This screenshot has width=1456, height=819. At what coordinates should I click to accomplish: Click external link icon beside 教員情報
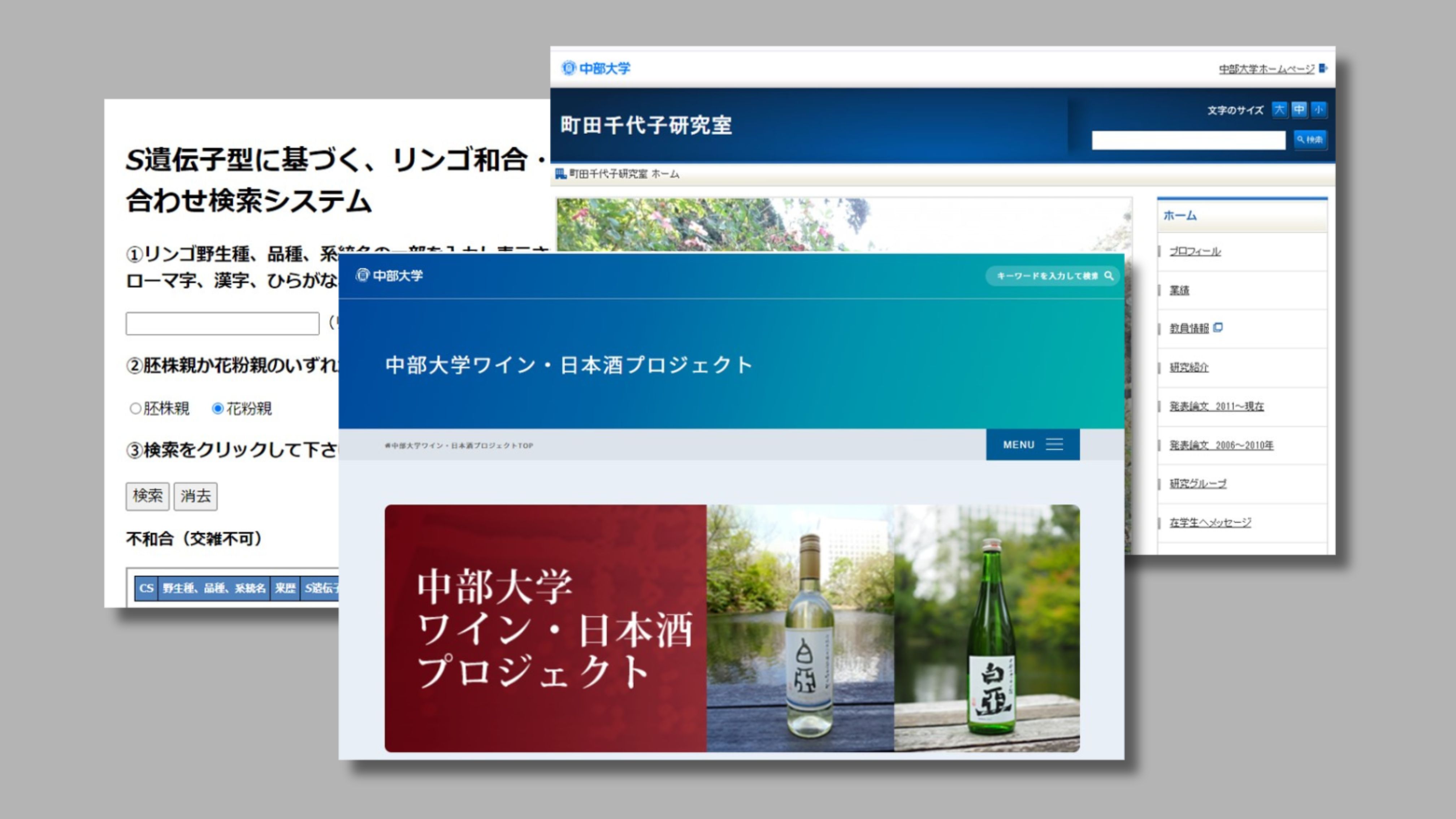pyautogui.click(x=1218, y=327)
